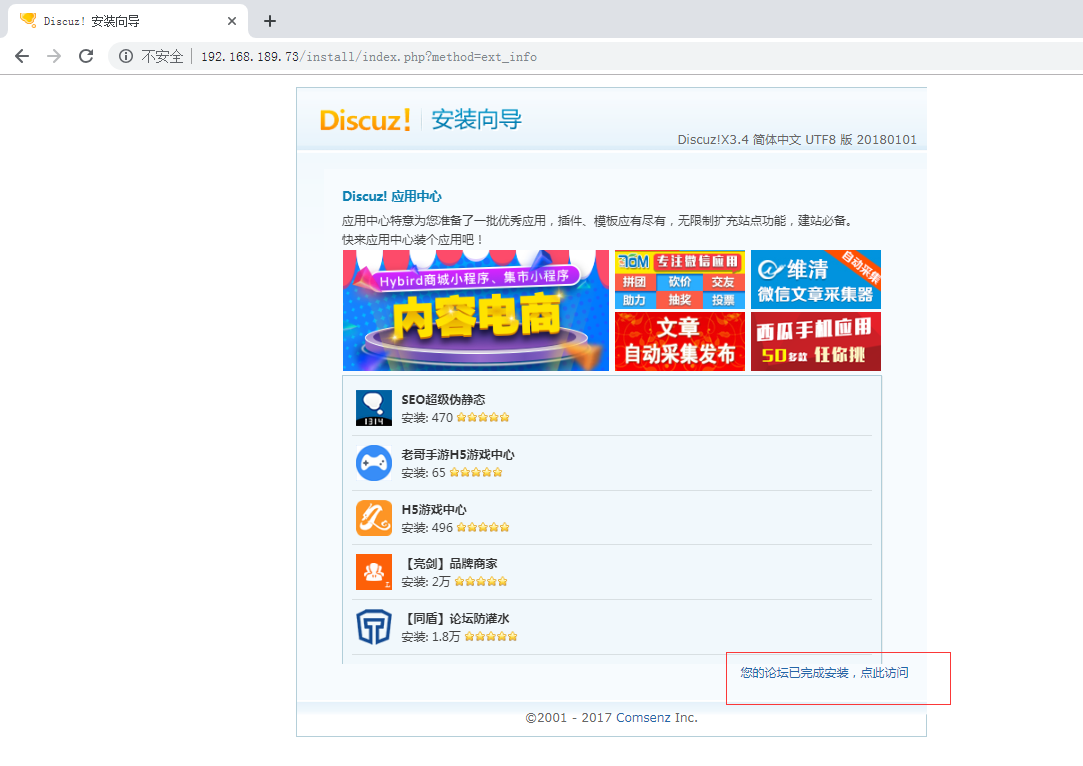Image resolution: width=1083 pixels, height=766 pixels.
Task: Click the SEO超级伪静态 star rating
Action: pyautogui.click(x=483, y=417)
